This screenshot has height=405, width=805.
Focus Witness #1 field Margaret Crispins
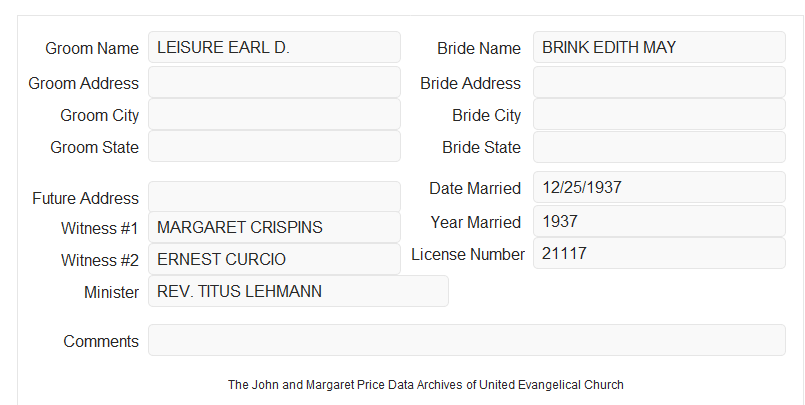pos(274,227)
